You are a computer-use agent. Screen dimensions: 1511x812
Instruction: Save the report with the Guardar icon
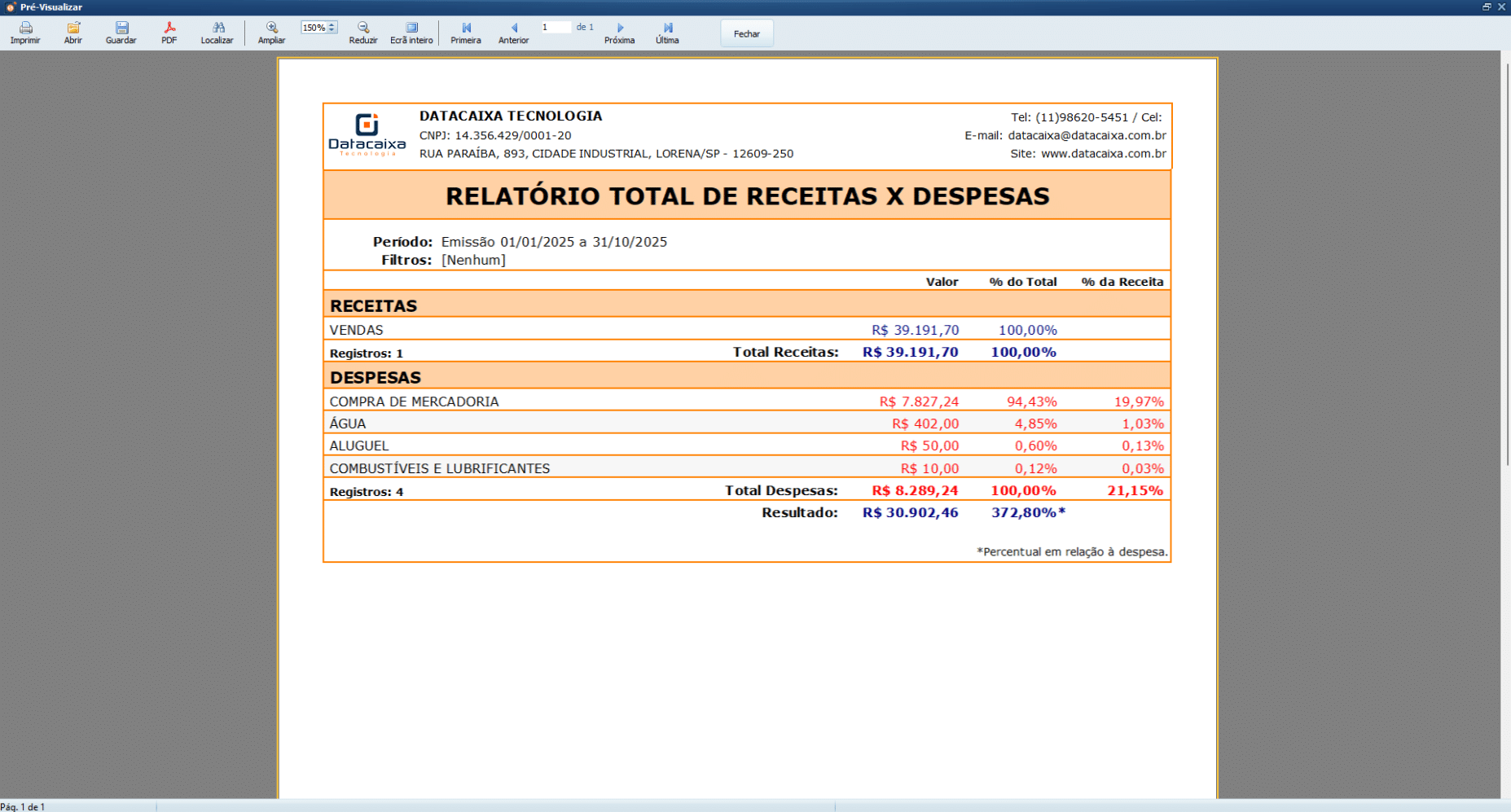pyautogui.click(x=121, y=33)
